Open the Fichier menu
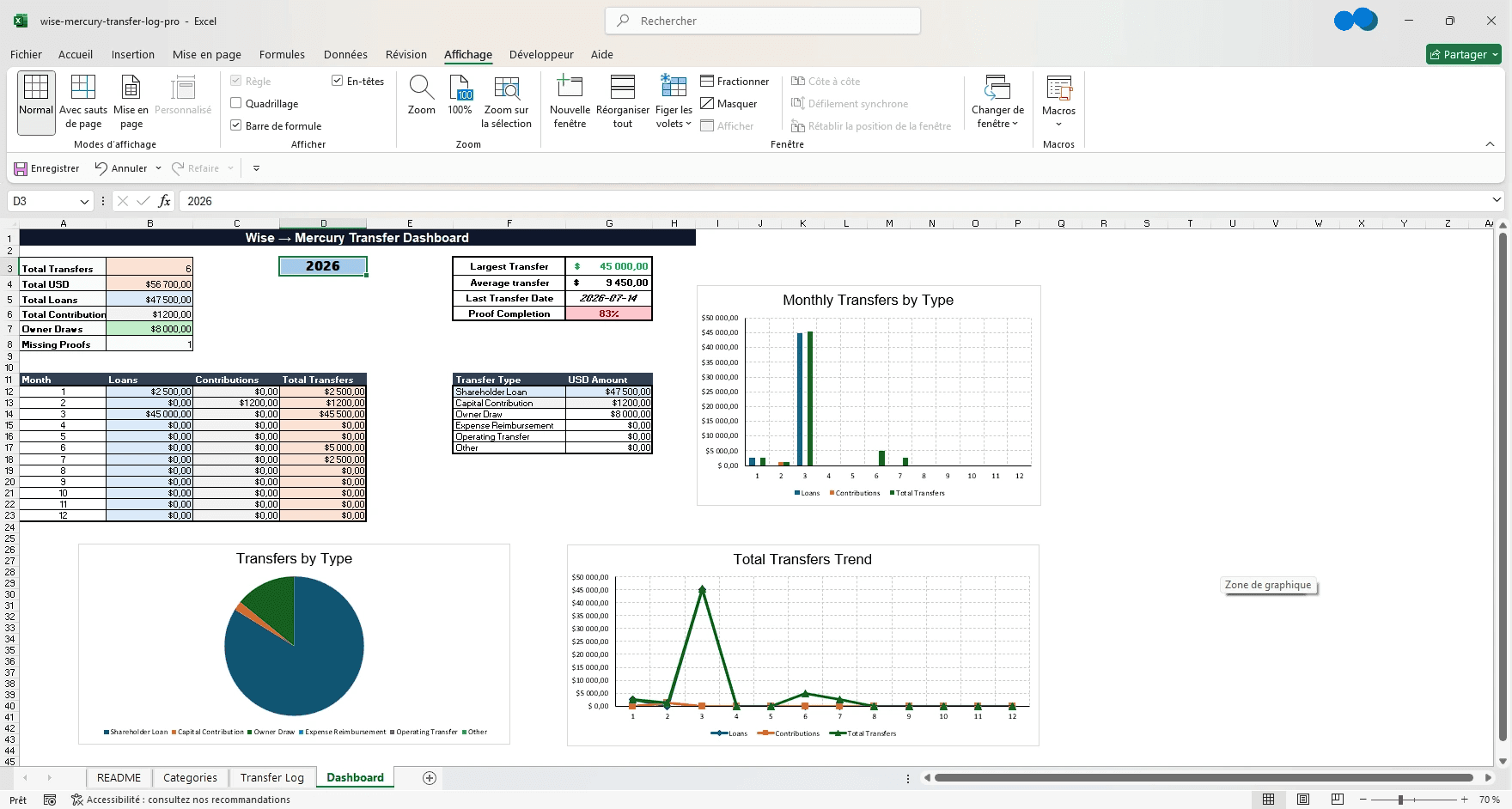This screenshot has width=1512, height=809. [26, 54]
